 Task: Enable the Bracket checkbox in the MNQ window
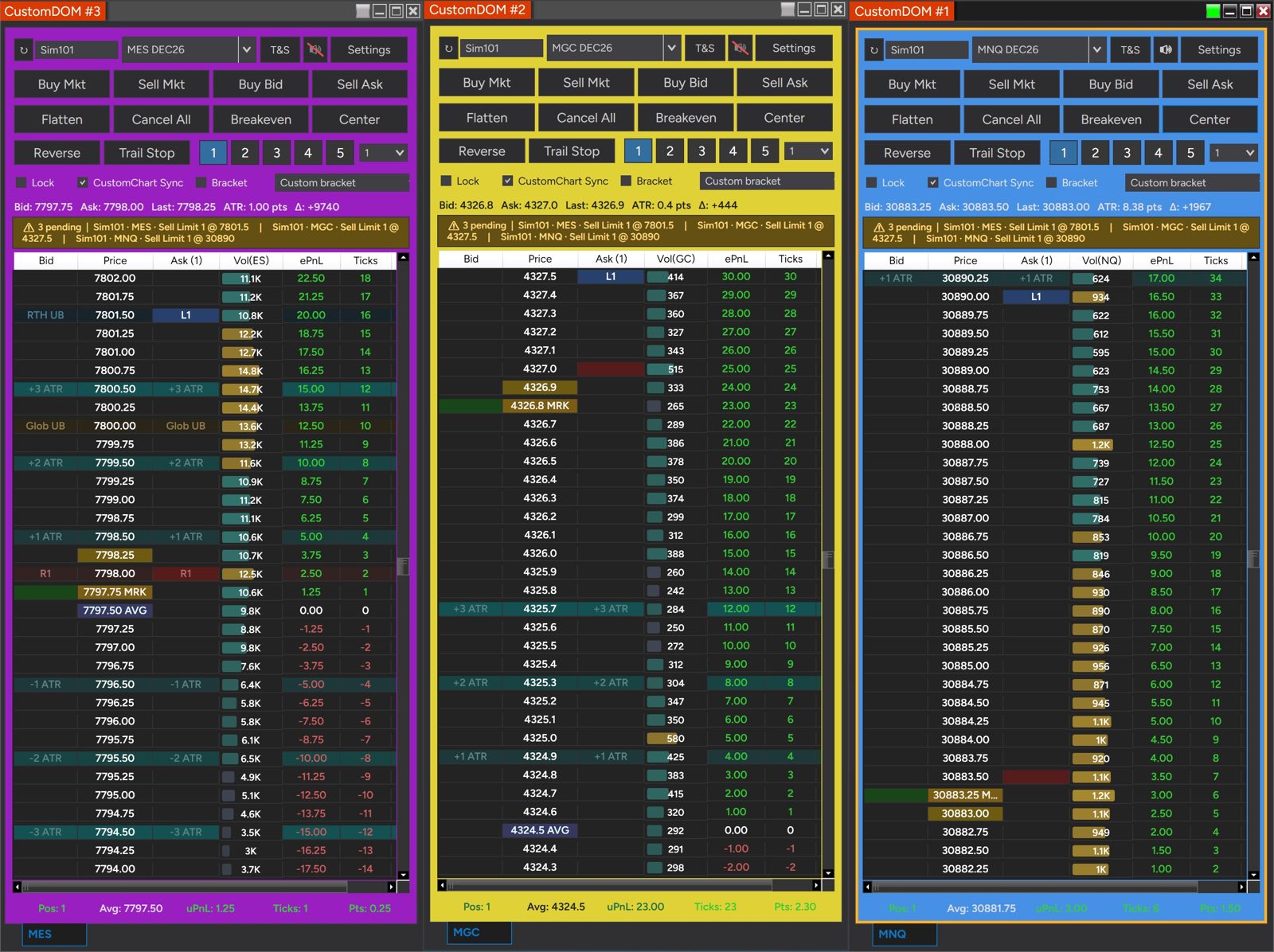point(1051,183)
